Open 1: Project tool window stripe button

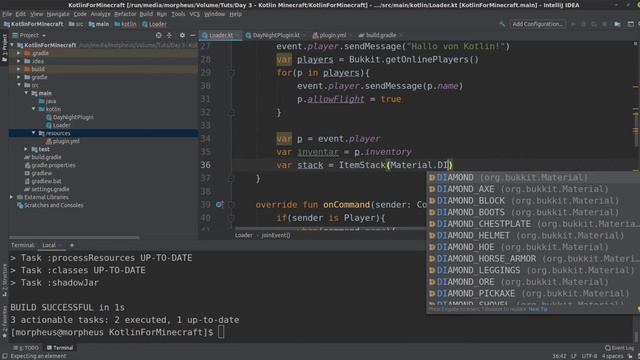pos(4,48)
